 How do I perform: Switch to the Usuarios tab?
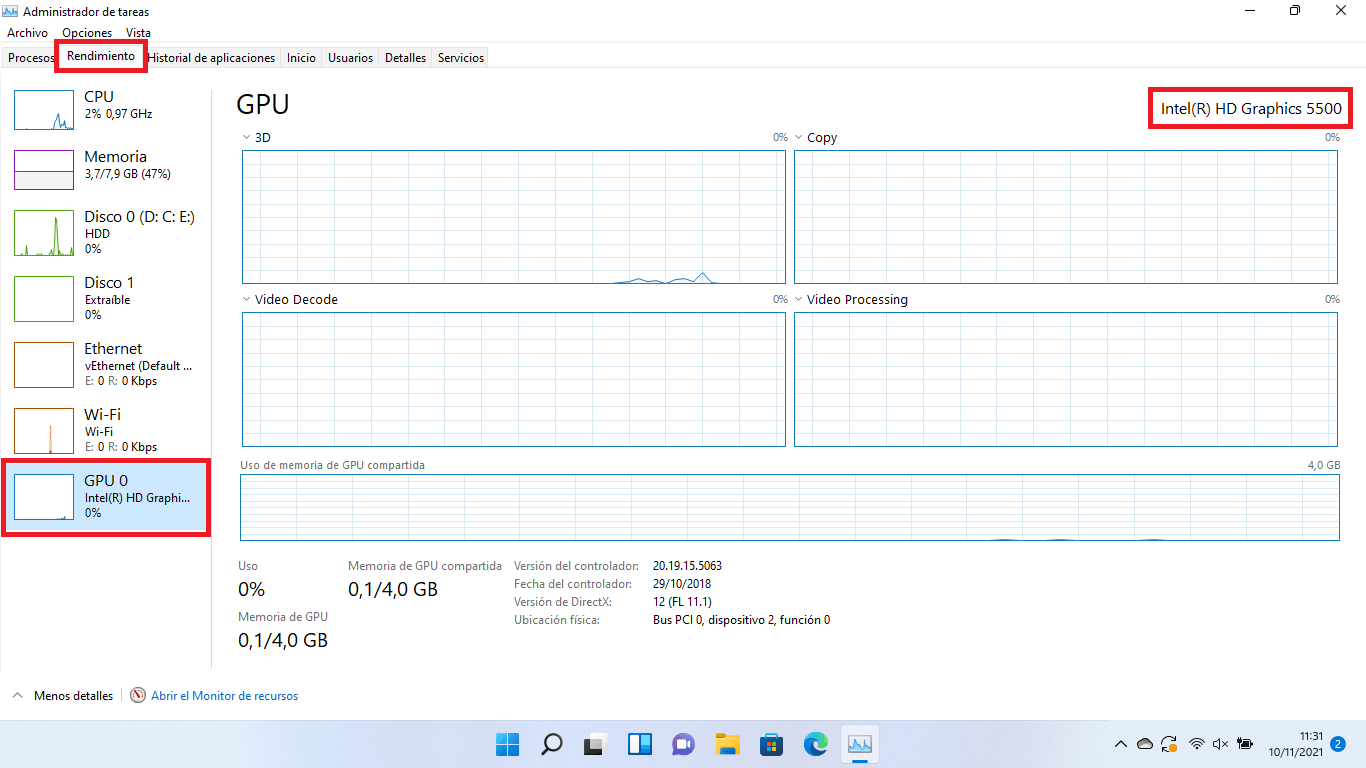(350, 58)
